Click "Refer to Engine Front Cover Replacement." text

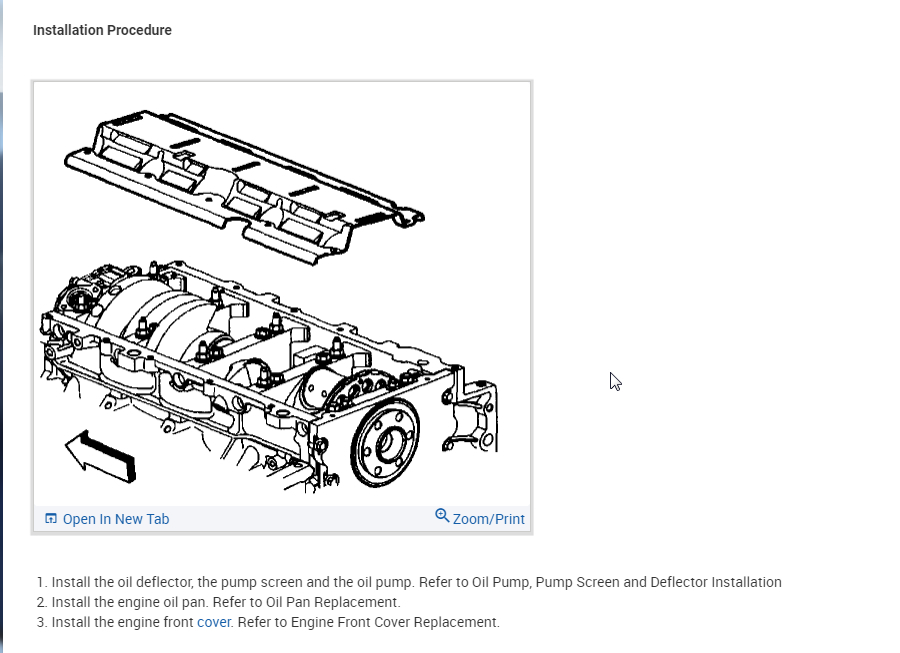(368, 622)
